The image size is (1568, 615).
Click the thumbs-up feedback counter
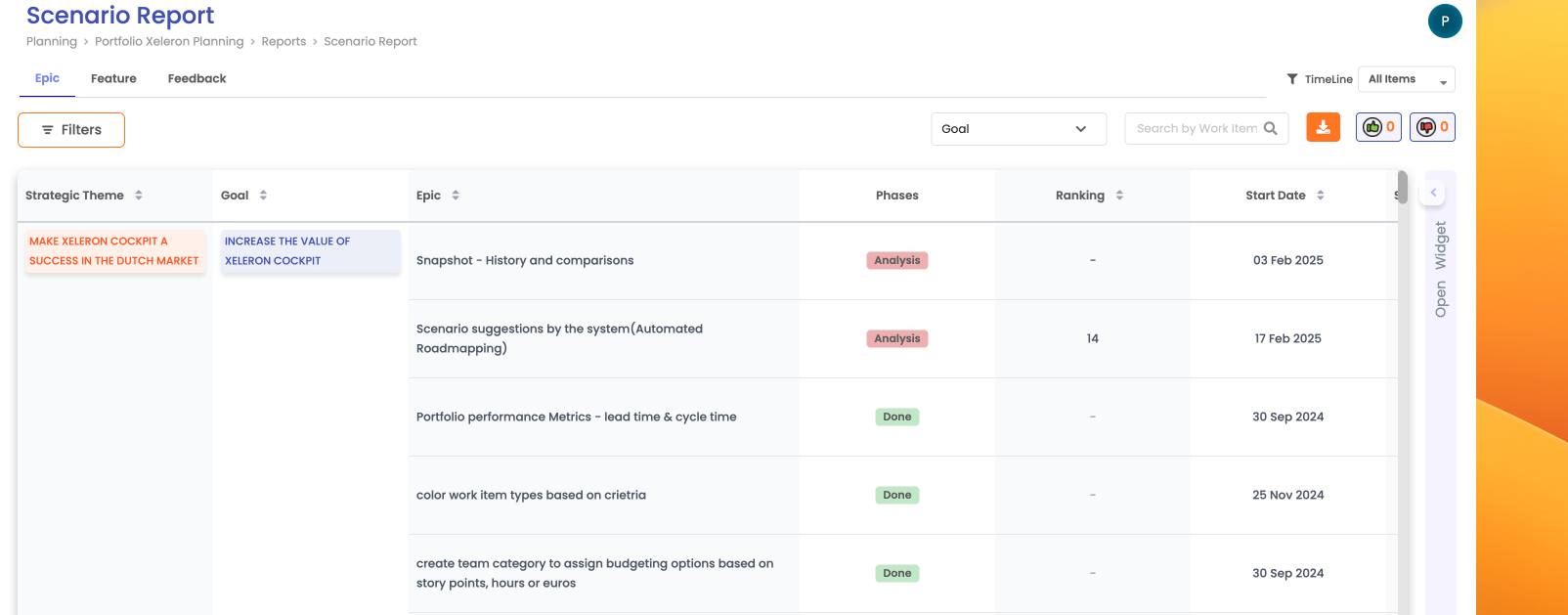[1378, 127]
